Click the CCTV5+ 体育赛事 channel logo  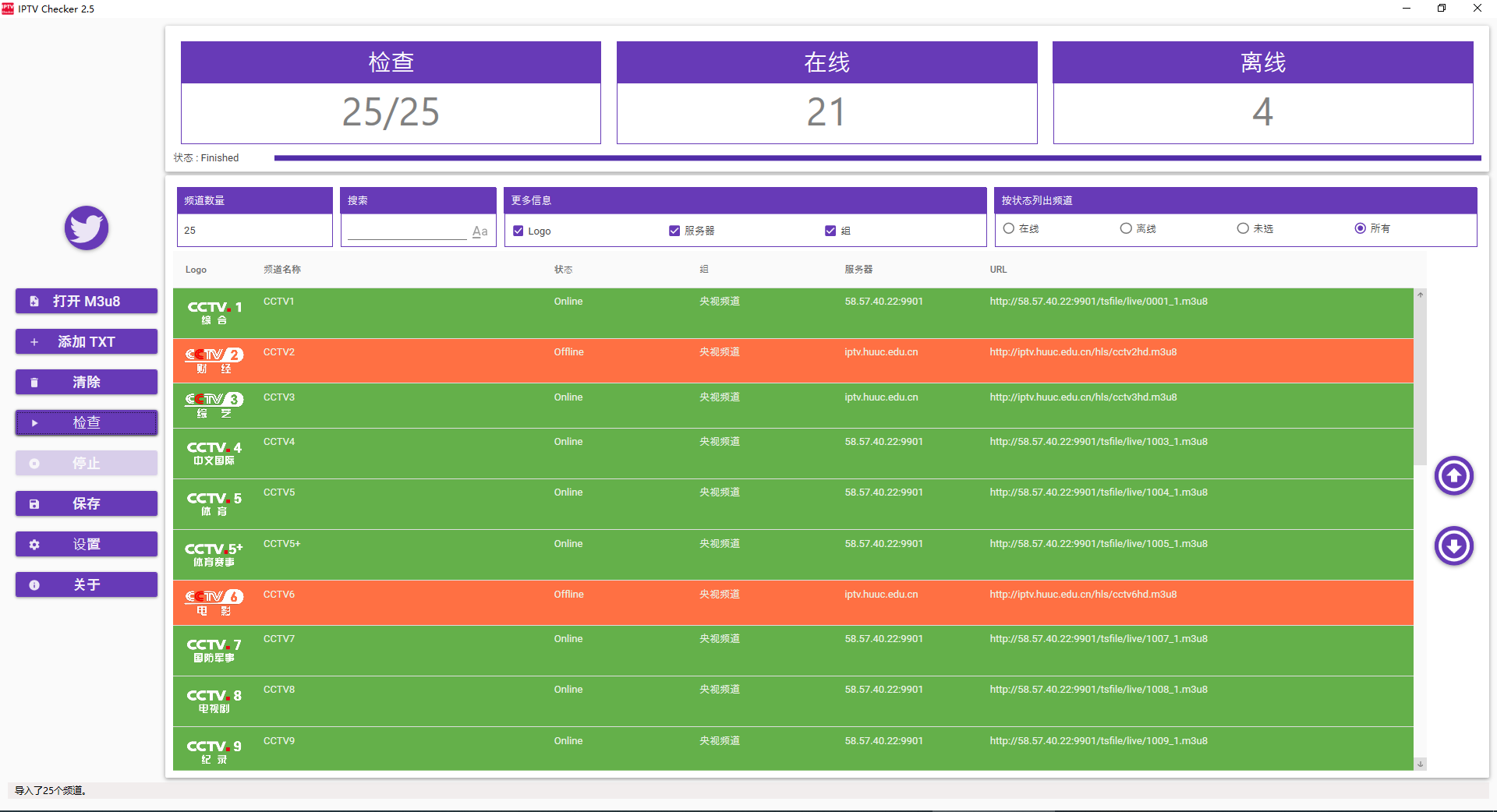click(214, 555)
